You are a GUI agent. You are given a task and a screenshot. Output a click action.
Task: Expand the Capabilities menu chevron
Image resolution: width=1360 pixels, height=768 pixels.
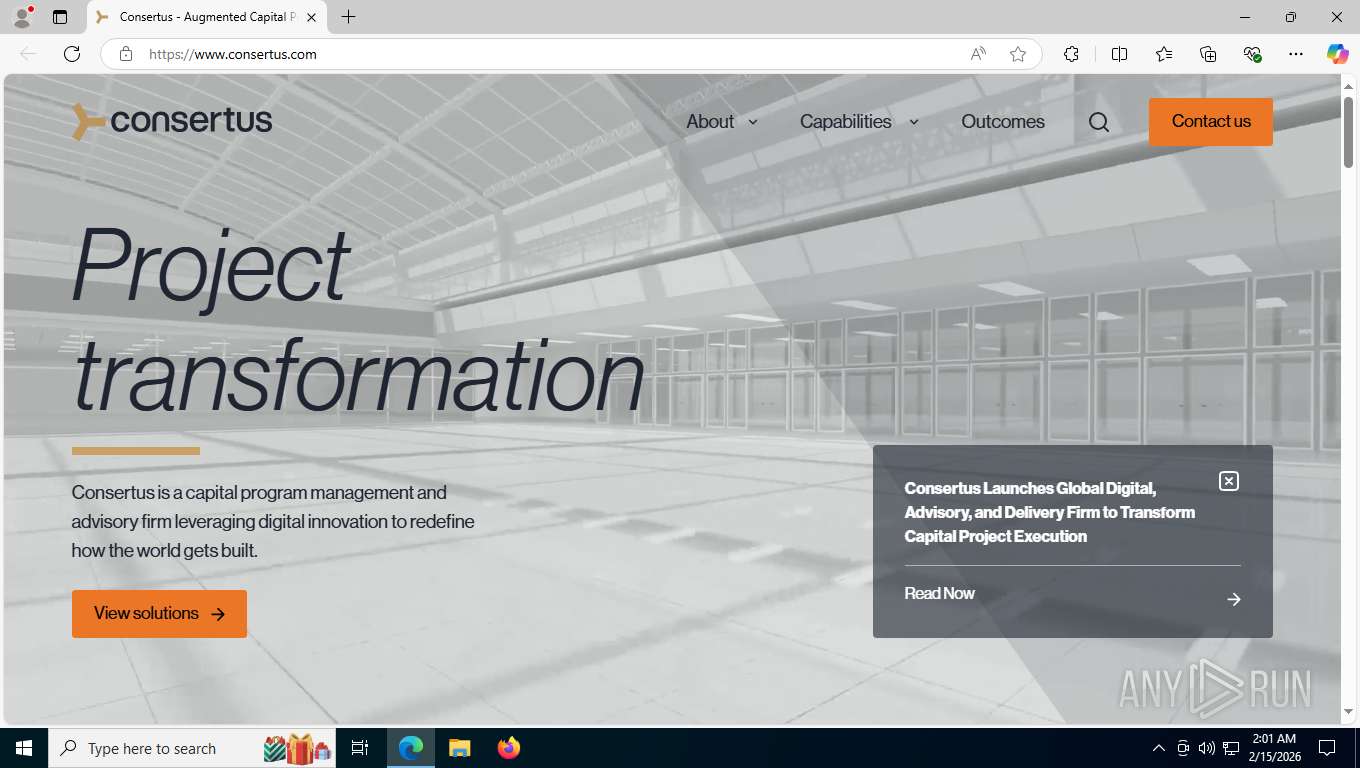coord(914,122)
